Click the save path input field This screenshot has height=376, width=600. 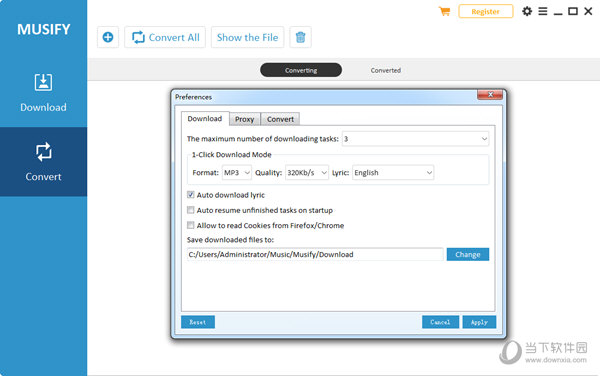(x=315, y=254)
